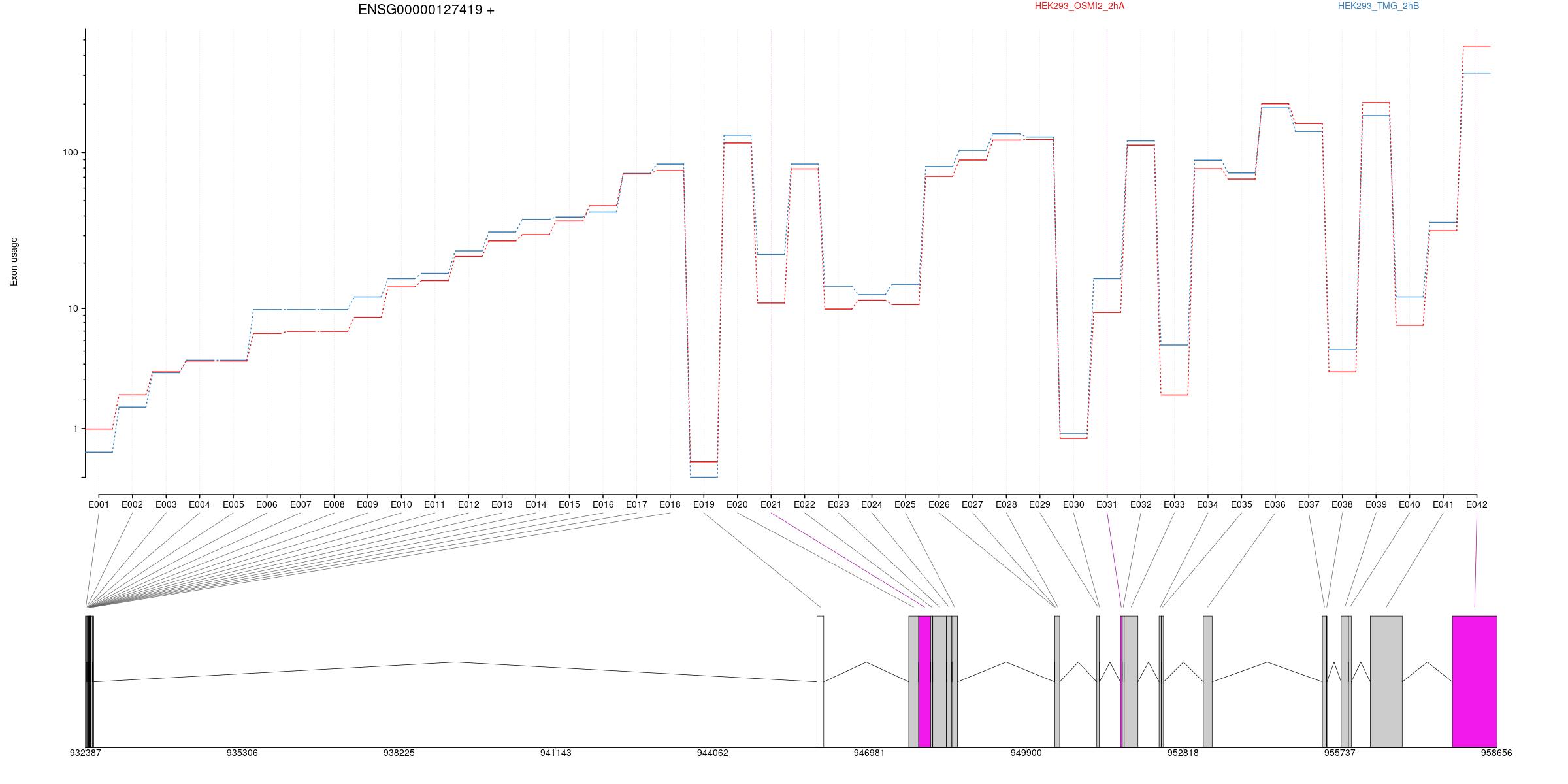Screen dimensions: 1568x784
Task: Click exon label E033
Action: (1174, 504)
